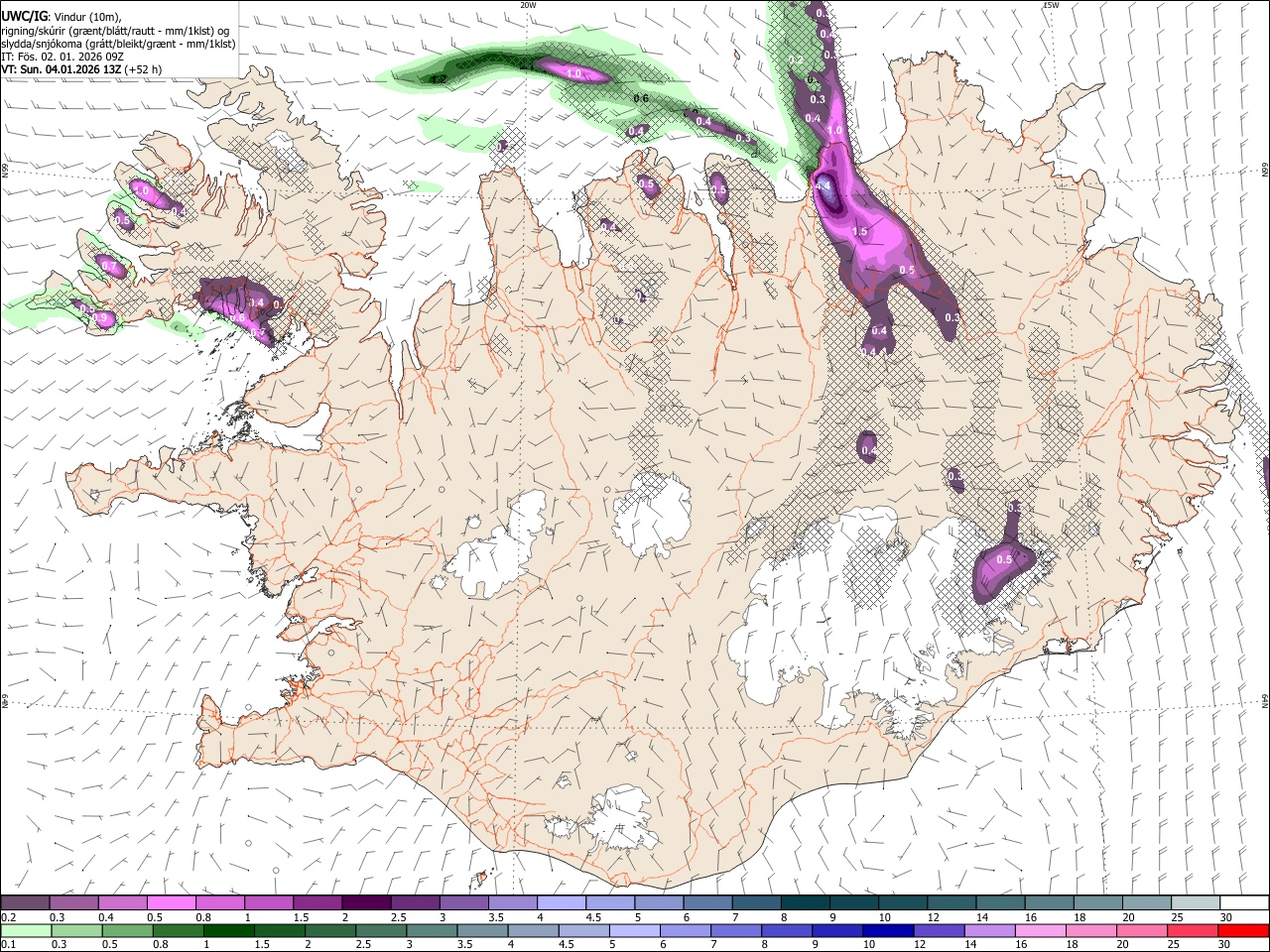Pick the top-row legend swatch labeled 20

[1146, 902]
